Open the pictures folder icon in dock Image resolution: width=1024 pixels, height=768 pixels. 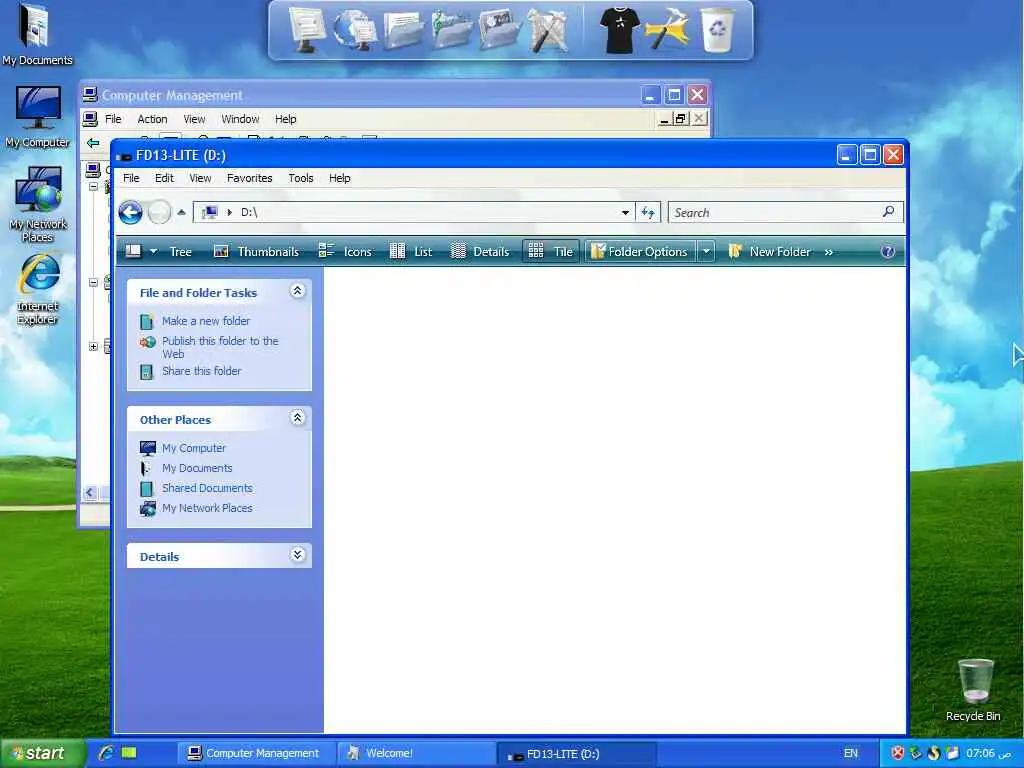pos(500,29)
